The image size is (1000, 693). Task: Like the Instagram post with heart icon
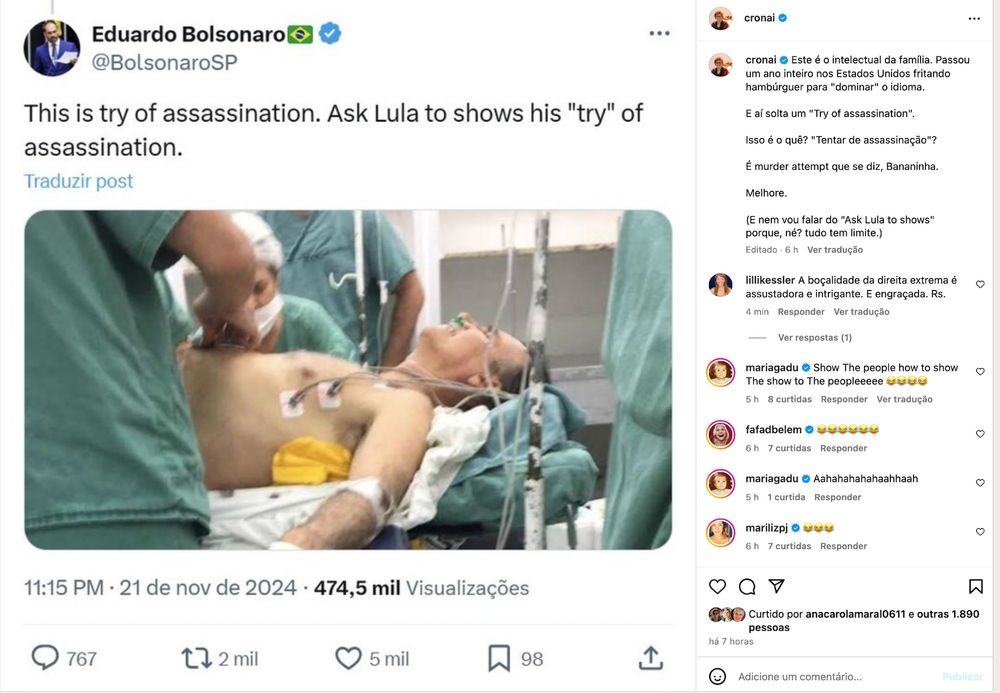pyautogui.click(x=717, y=587)
